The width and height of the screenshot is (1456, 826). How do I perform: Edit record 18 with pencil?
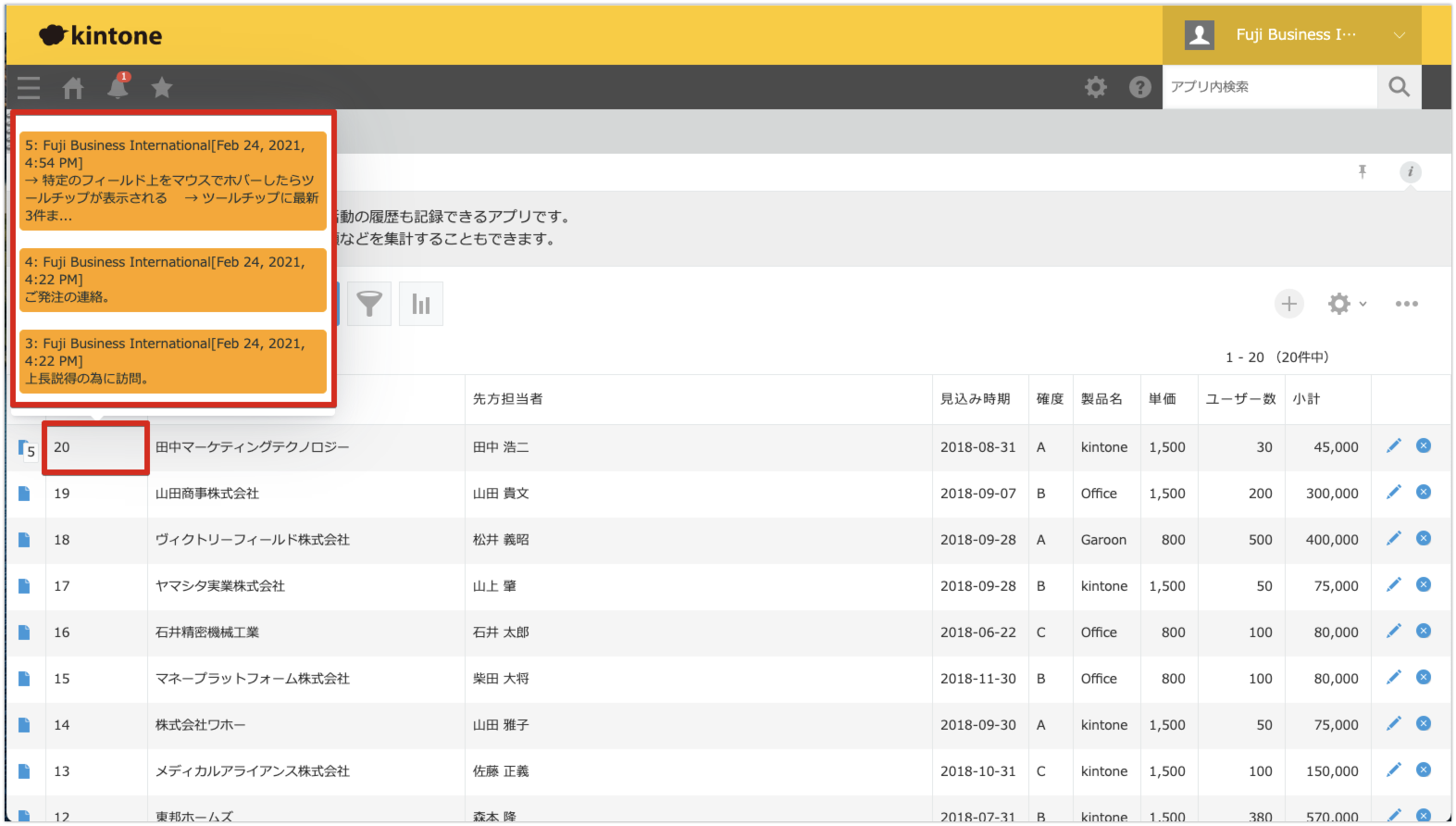pyautogui.click(x=1394, y=539)
